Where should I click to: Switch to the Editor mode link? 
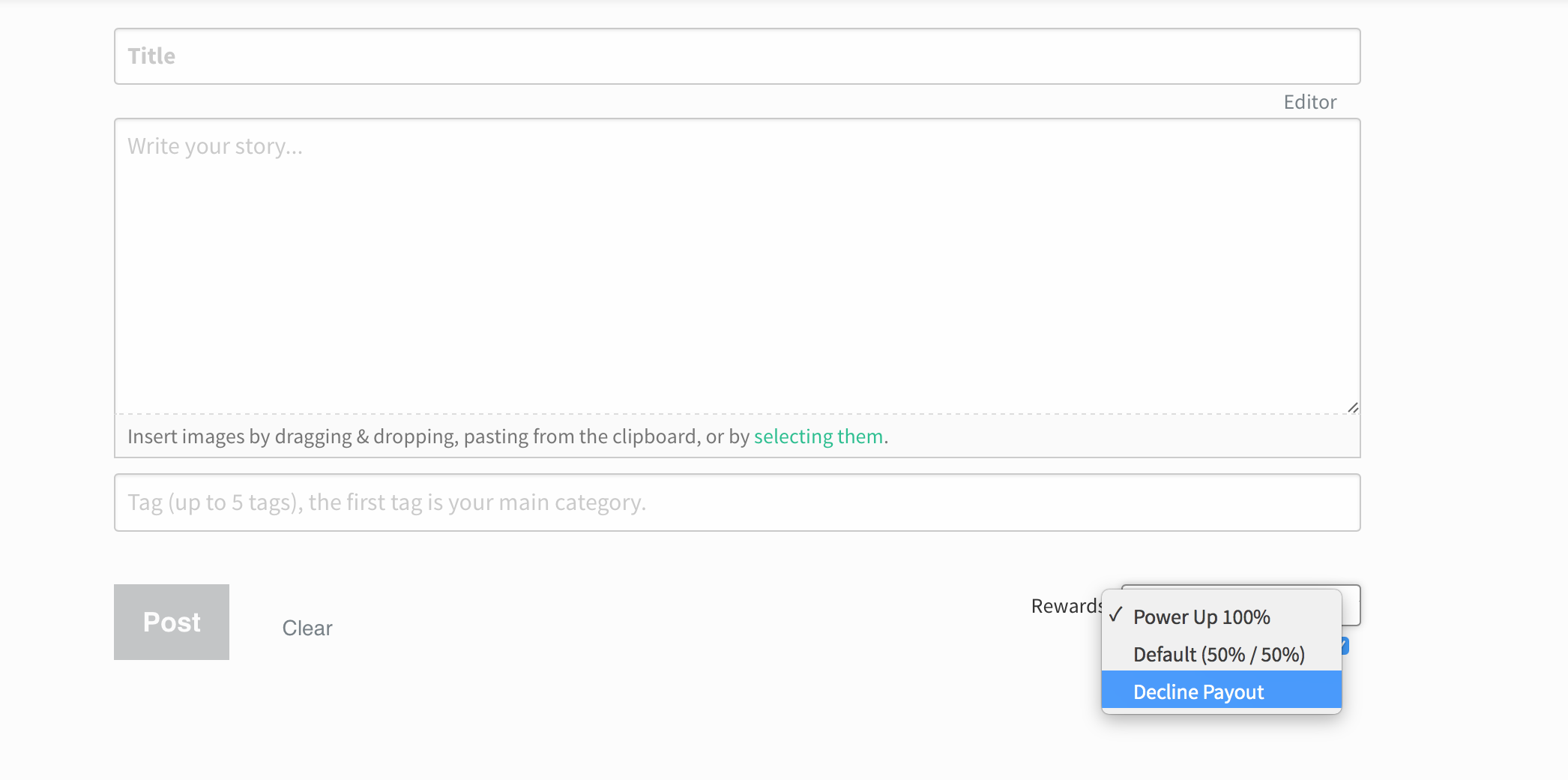(1309, 102)
